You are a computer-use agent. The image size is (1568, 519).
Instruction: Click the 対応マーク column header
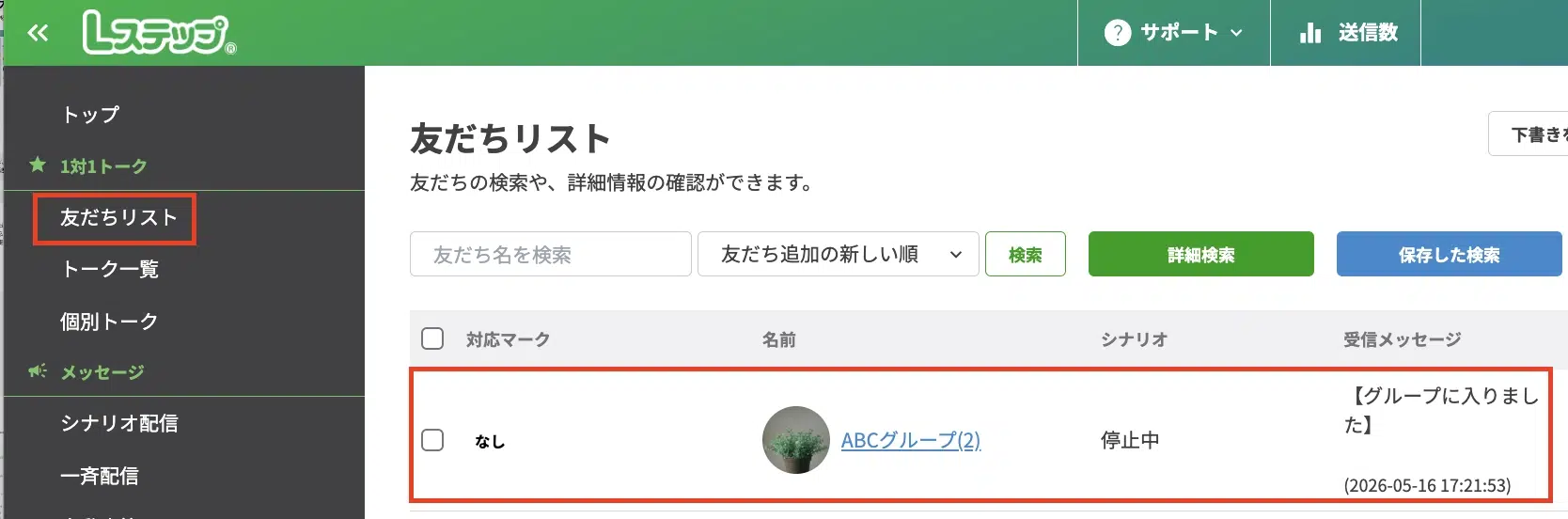click(x=509, y=339)
